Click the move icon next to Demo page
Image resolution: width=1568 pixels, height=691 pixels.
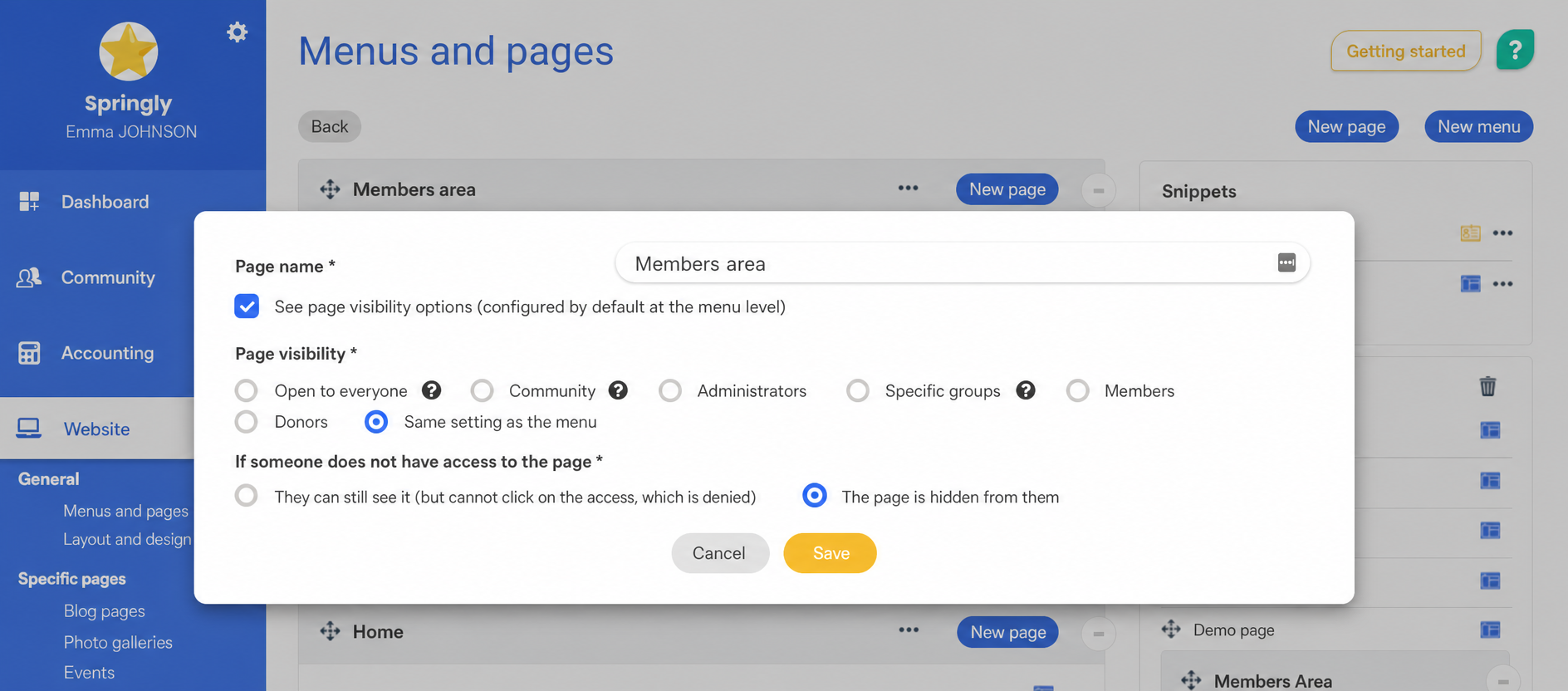[1171, 629]
